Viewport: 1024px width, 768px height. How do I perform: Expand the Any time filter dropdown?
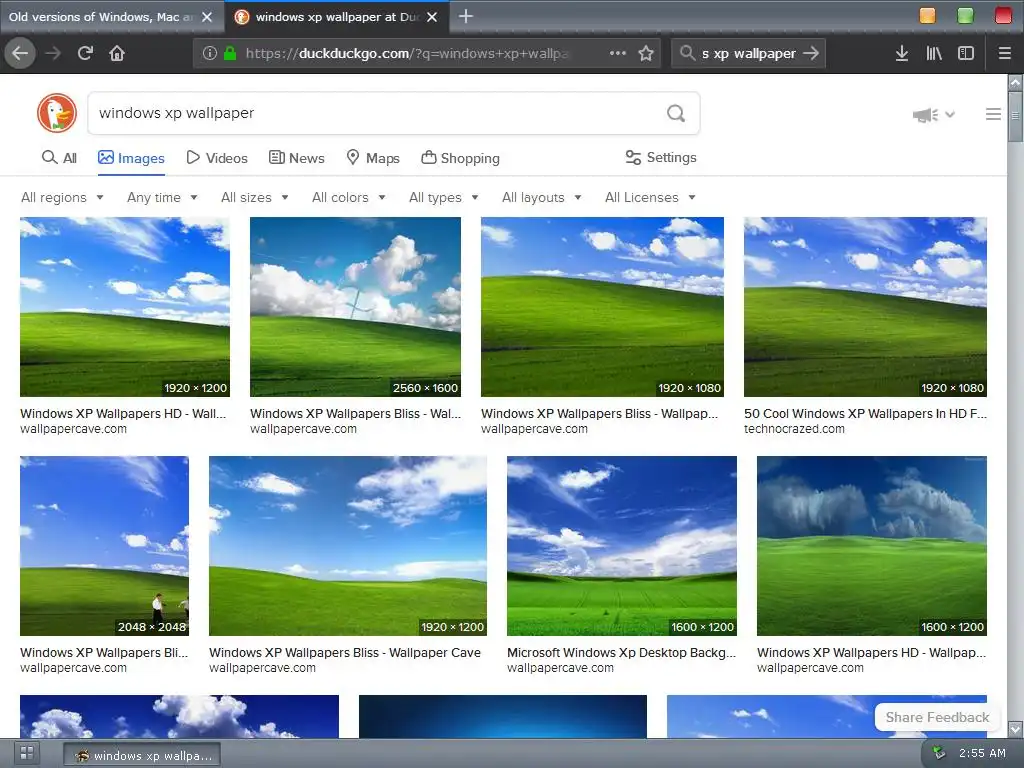[x=162, y=197]
